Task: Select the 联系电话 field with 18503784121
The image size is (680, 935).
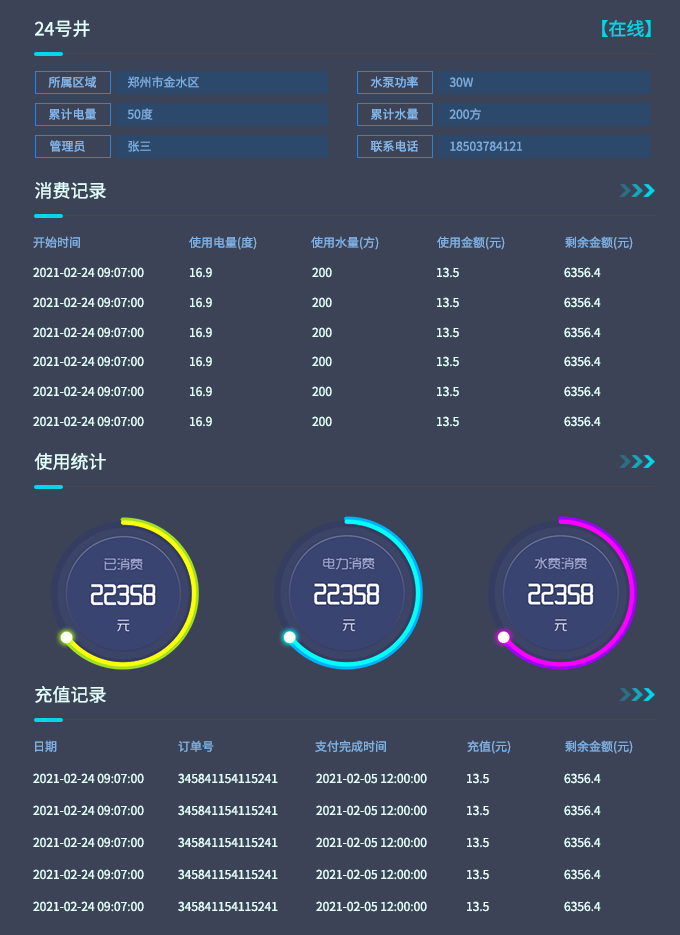Action: [543, 147]
